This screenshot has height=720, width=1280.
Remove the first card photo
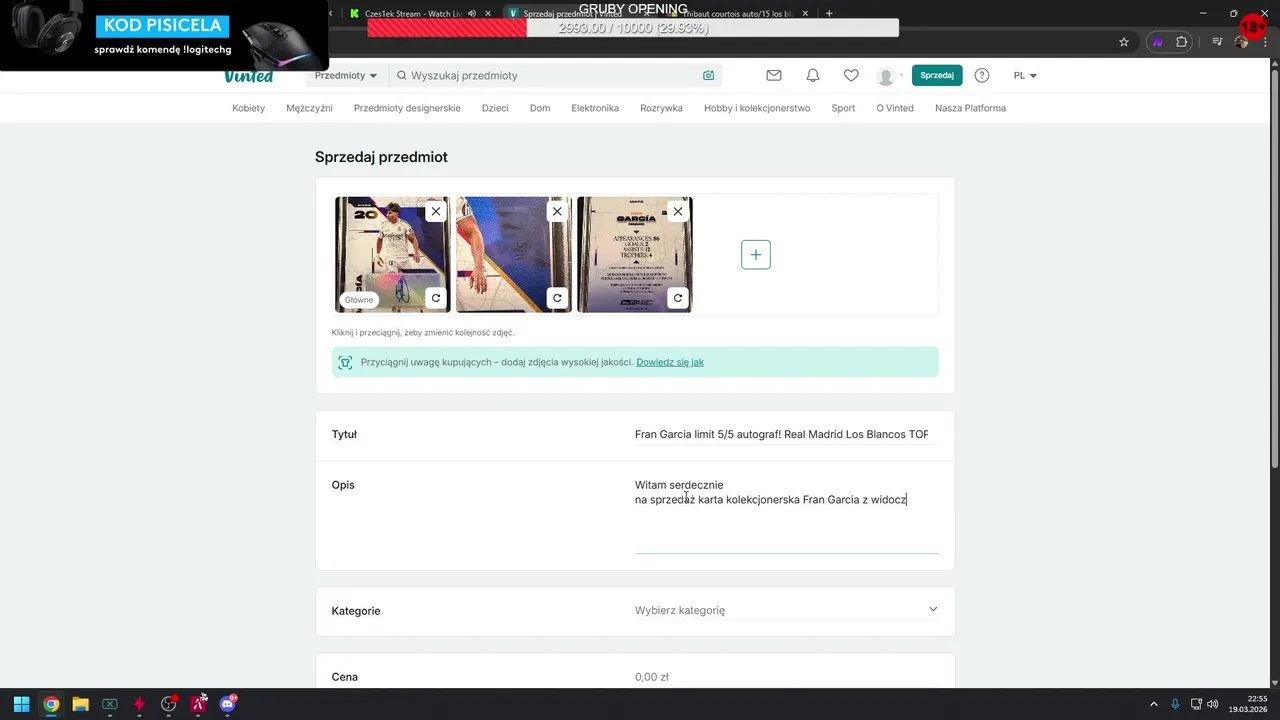[435, 211]
